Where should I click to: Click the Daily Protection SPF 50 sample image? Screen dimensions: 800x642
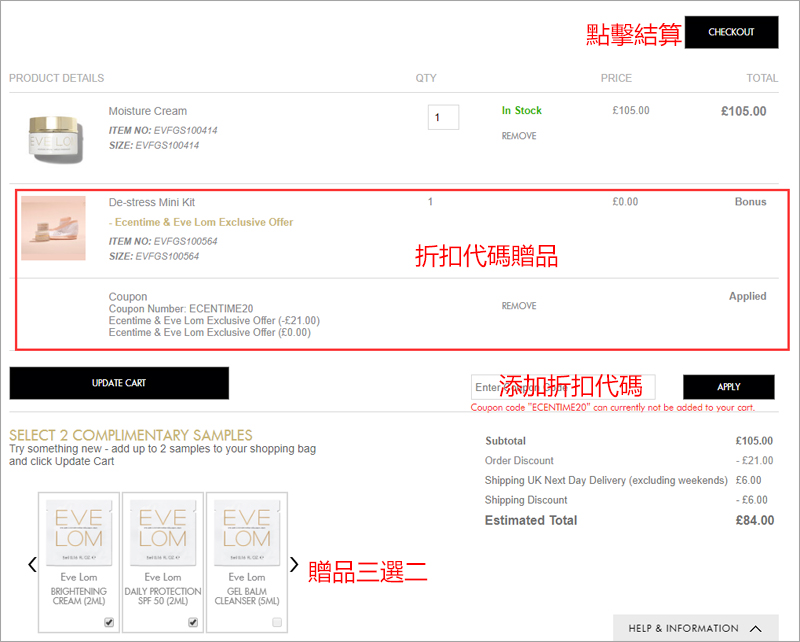pyautogui.click(x=163, y=533)
